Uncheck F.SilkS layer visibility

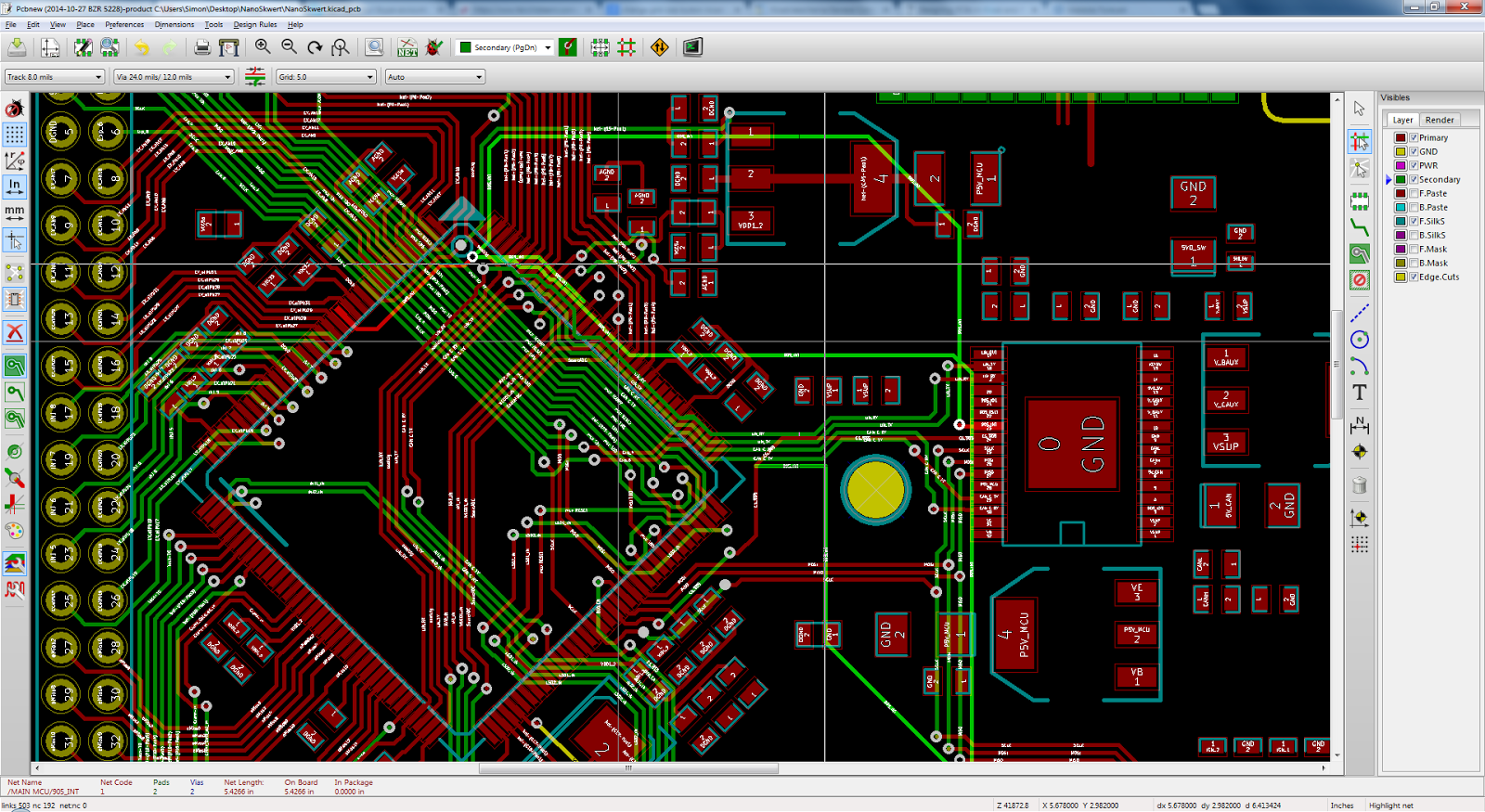(x=1414, y=221)
